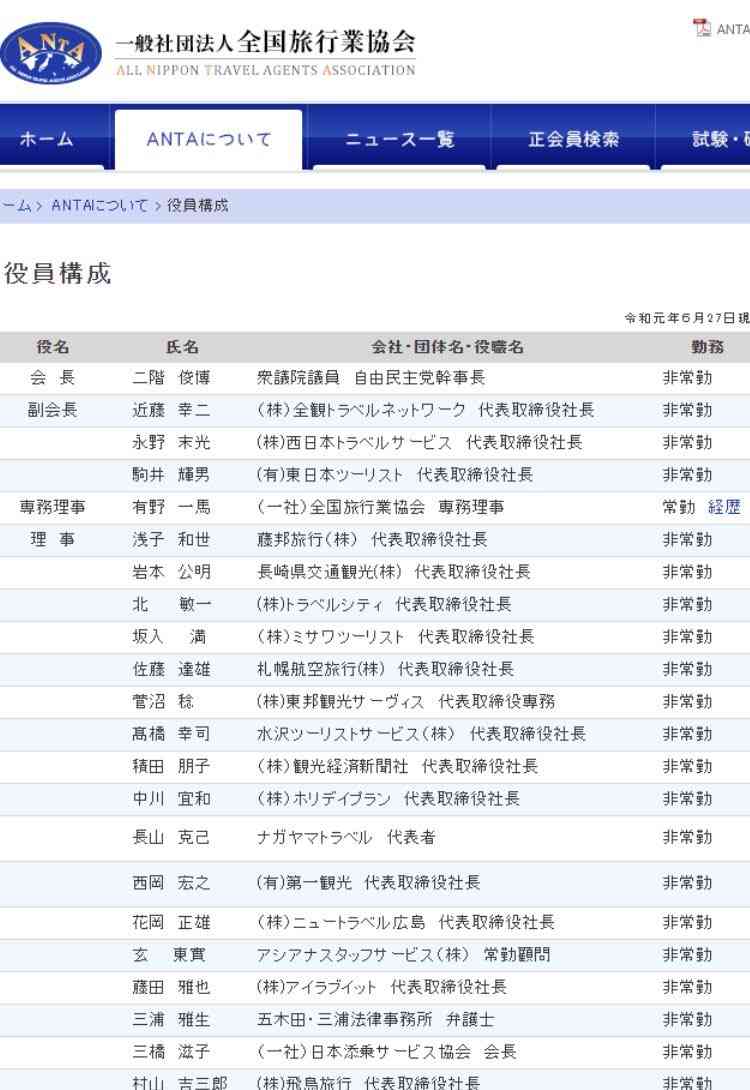
Task: Select the name 花岡 正雄
Action: pyautogui.click(x=171, y=922)
